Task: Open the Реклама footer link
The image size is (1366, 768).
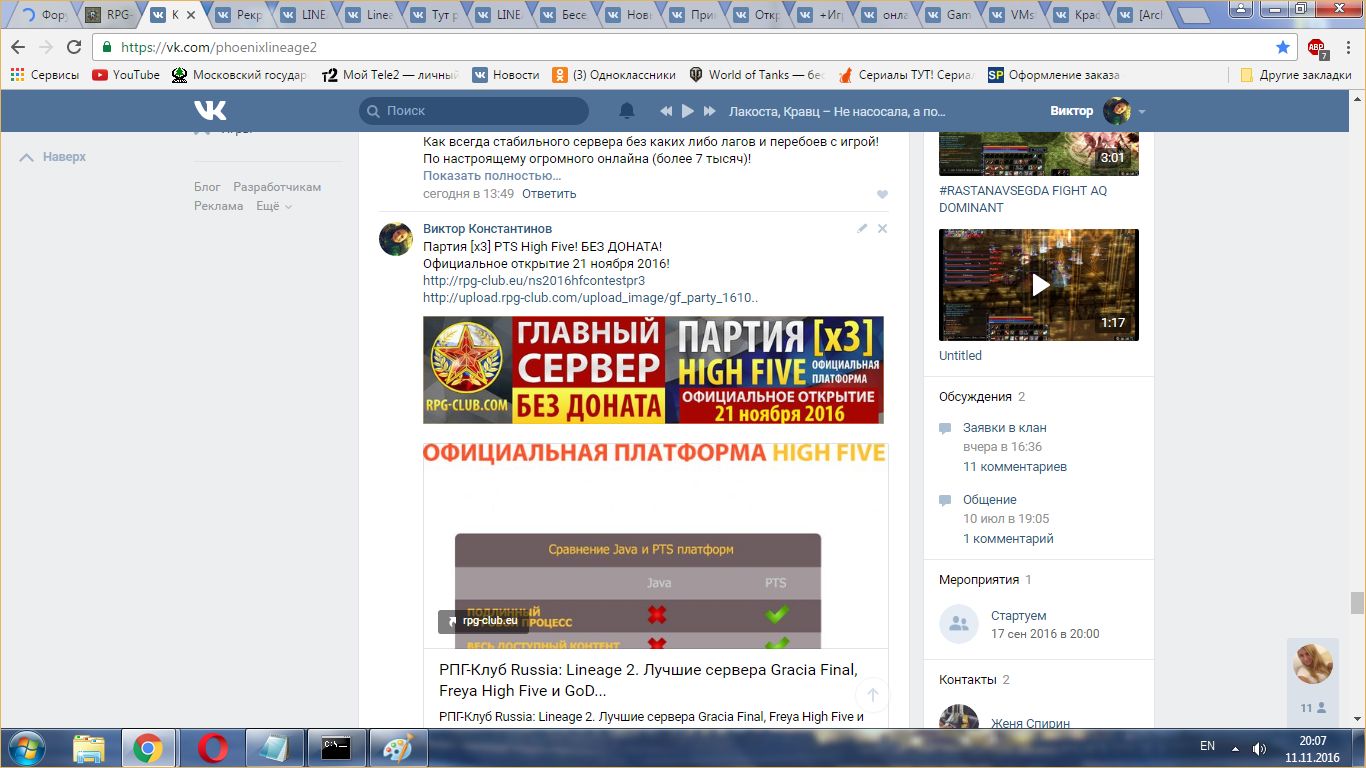Action: 219,206
